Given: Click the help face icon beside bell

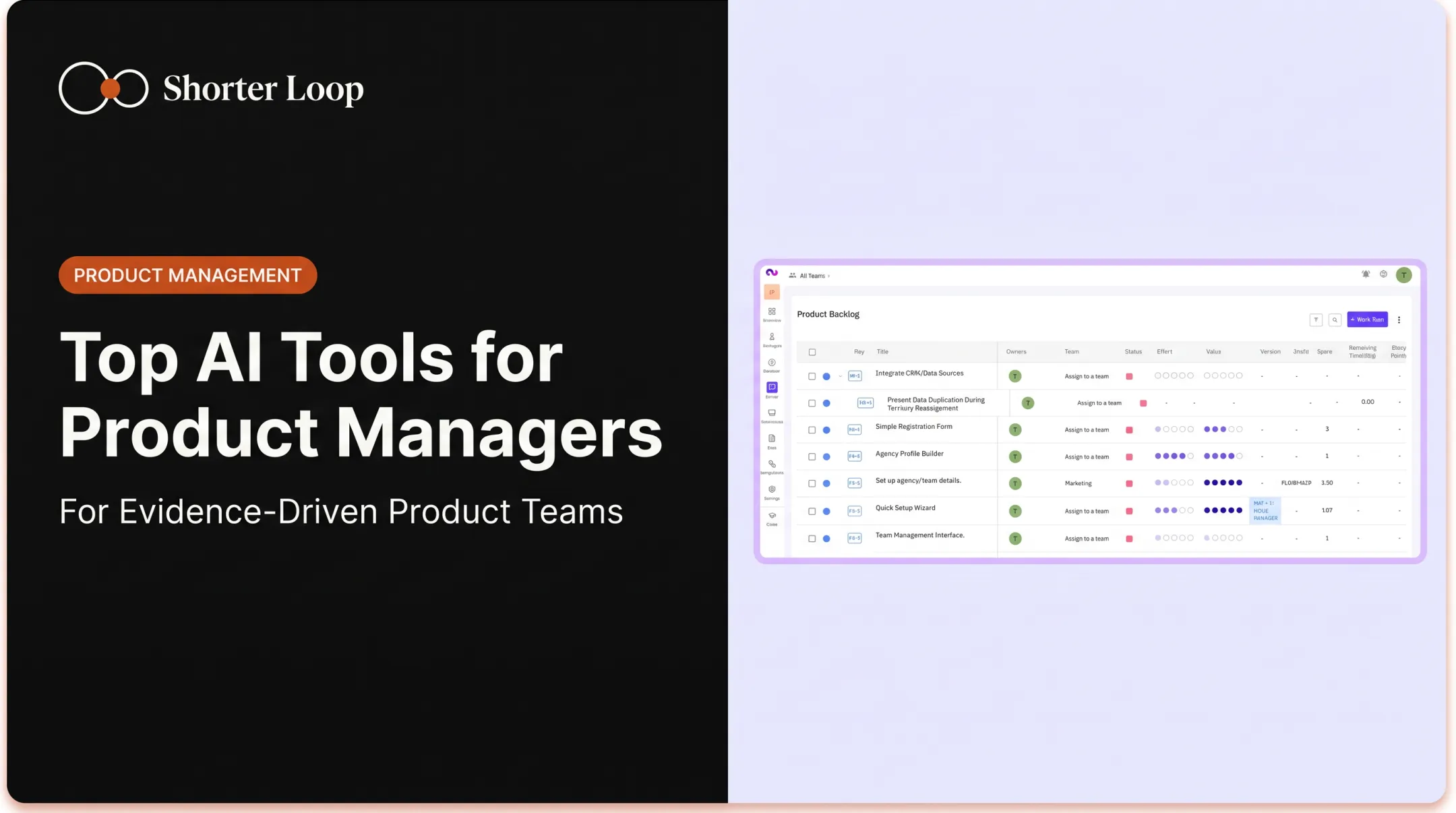Looking at the screenshot, I should point(1383,274).
